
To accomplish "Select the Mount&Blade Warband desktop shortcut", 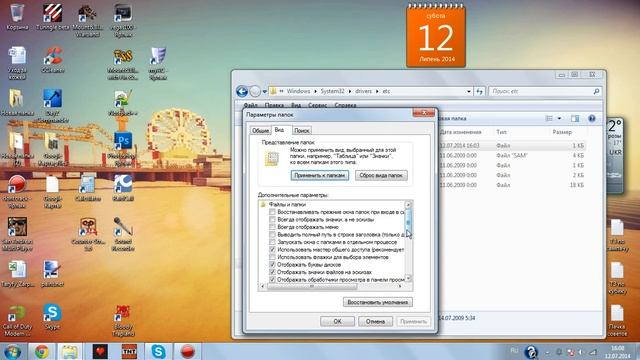I will pos(87,20).
